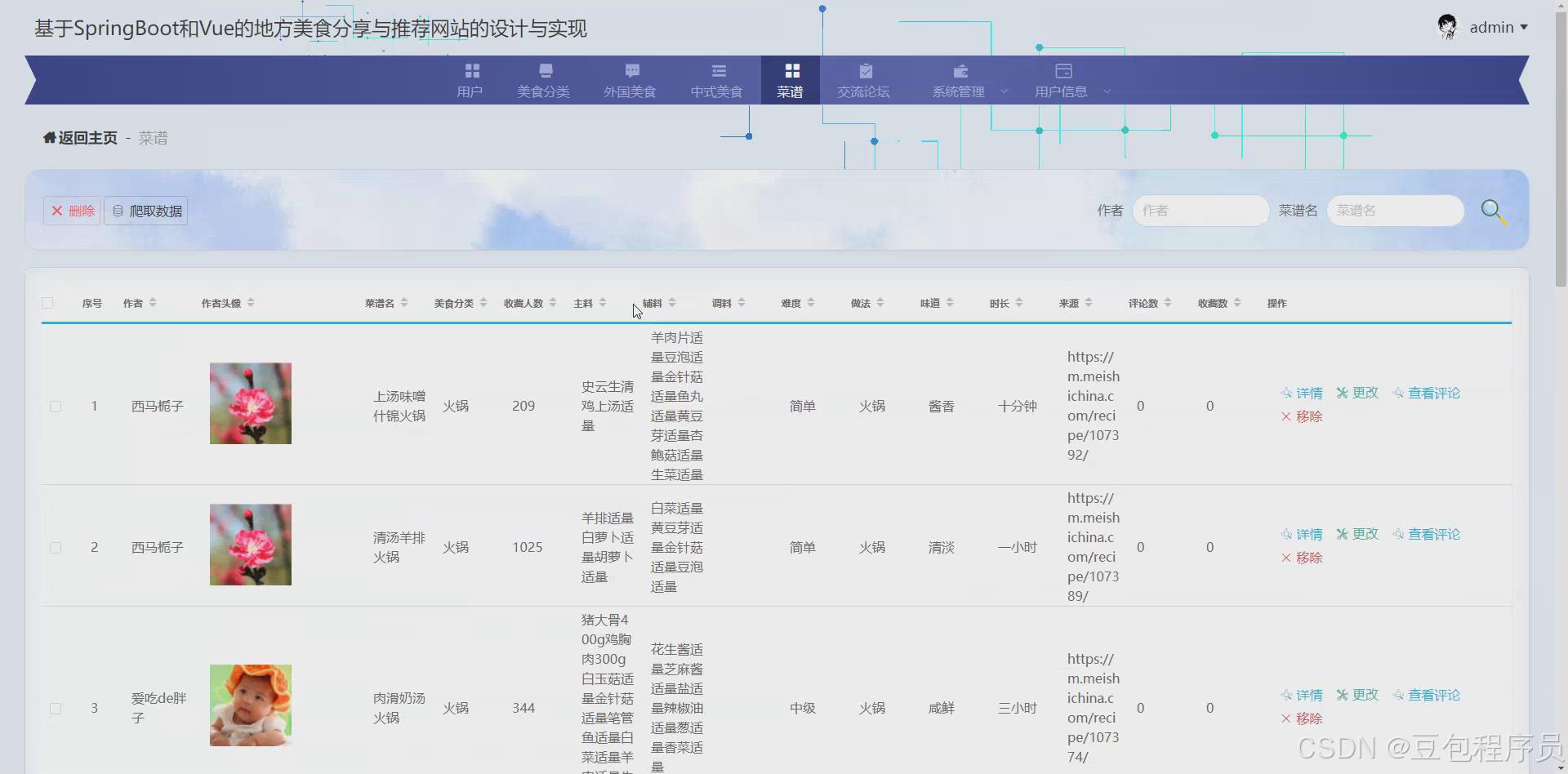Image resolution: width=1568 pixels, height=774 pixels.
Task: Expand the 系统管理 submenu arrow
Action: pos(1004,91)
